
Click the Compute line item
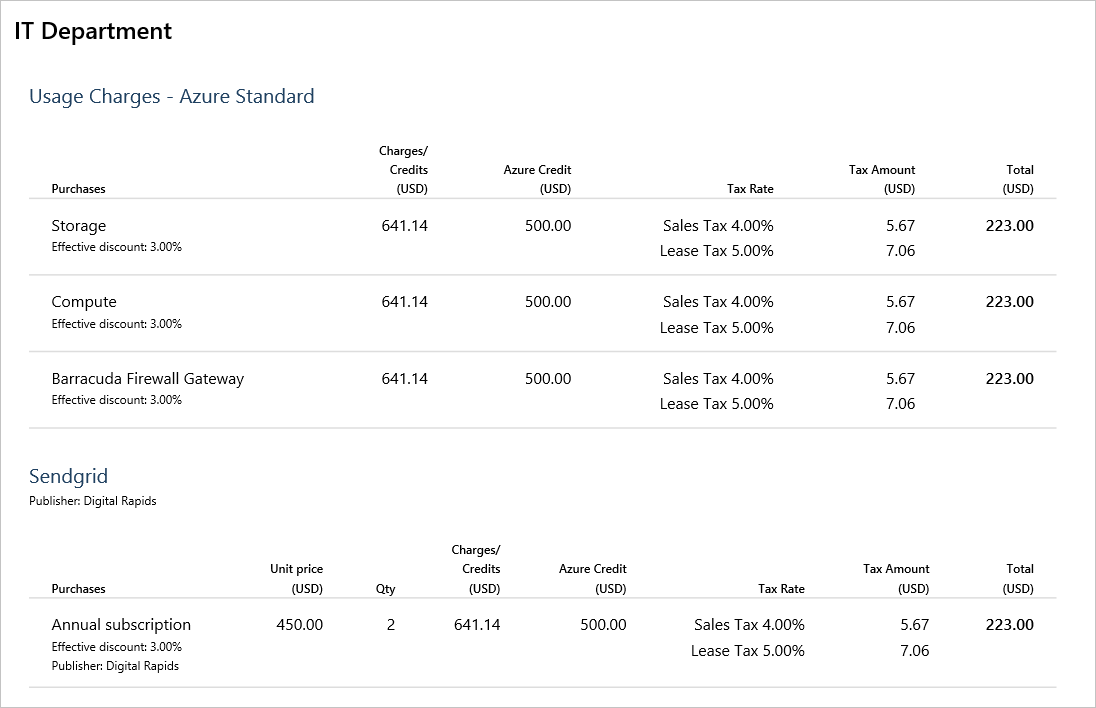click(83, 301)
